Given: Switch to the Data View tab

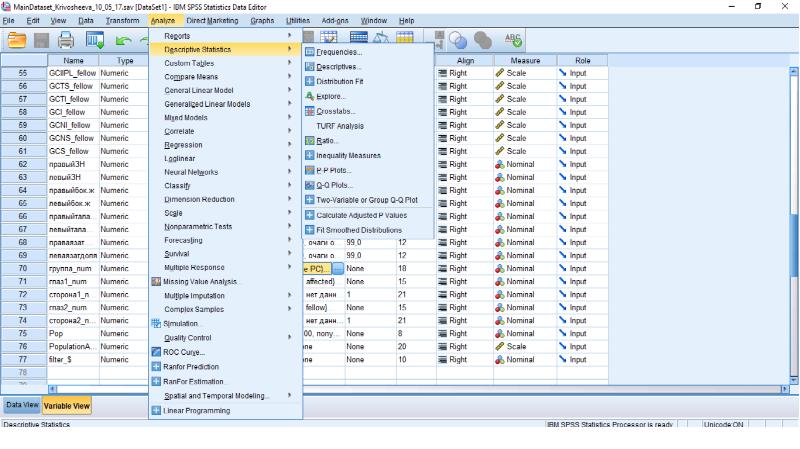Looking at the screenshot, I should tap(22, 405).
